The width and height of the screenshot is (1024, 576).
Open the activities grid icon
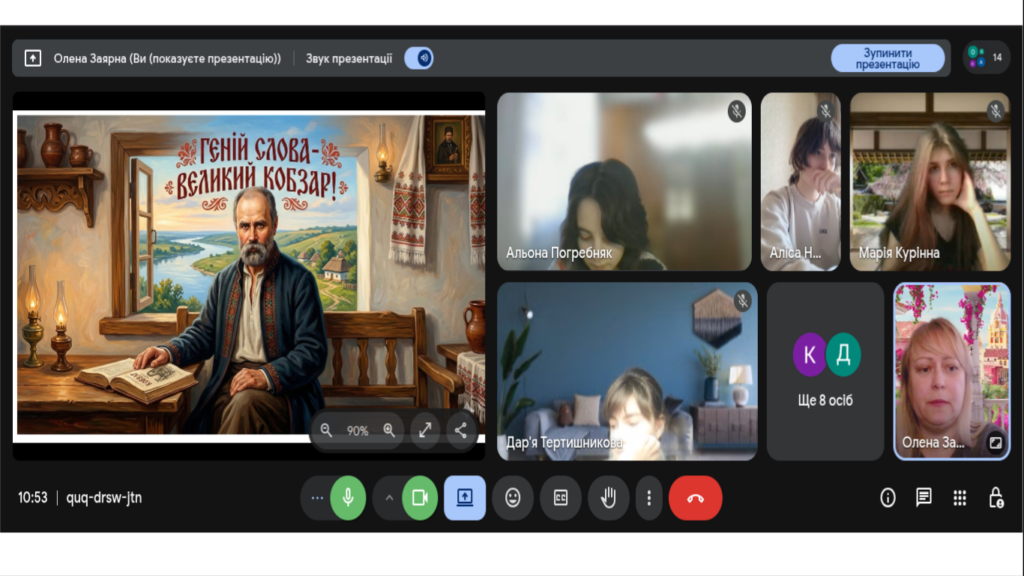[x=960, y=498]
